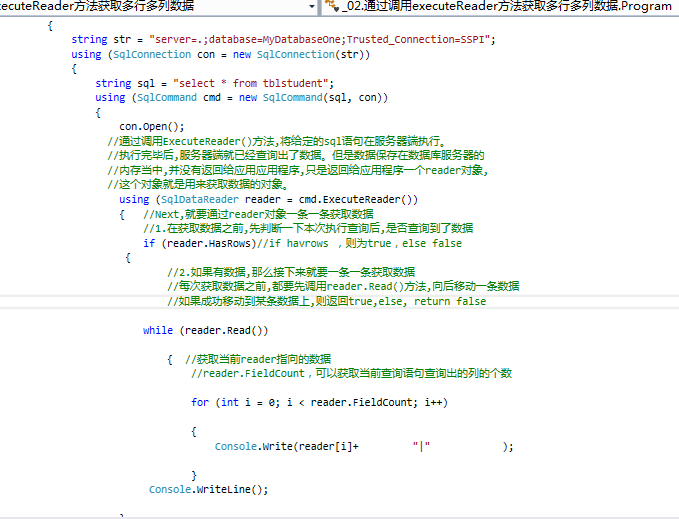Click the con.Open(); line
Image resolution: width=679 pixels, height=519 pixels.
point(152,126)
